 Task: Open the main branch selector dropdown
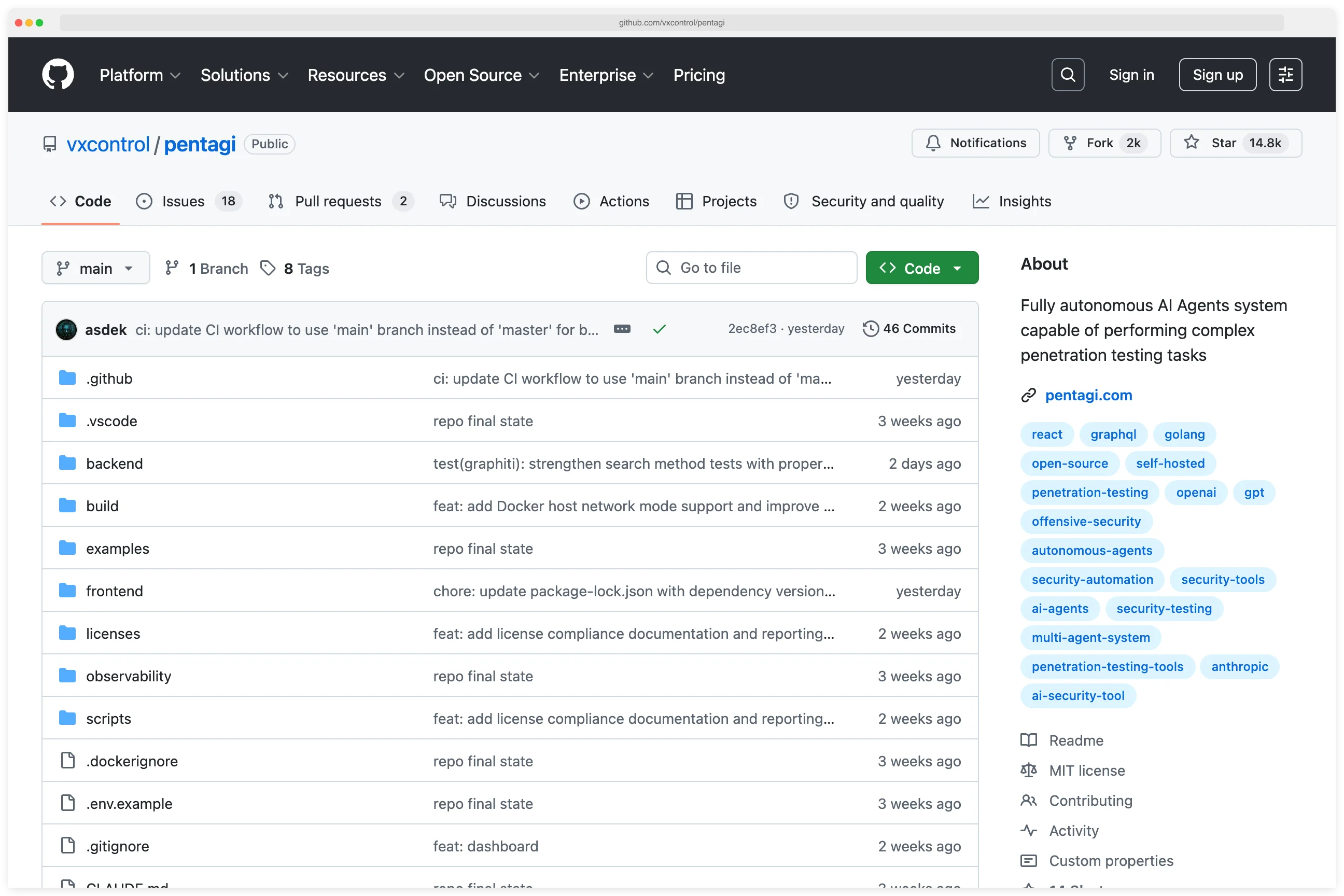pyautogui.click(x=95, y=268)
